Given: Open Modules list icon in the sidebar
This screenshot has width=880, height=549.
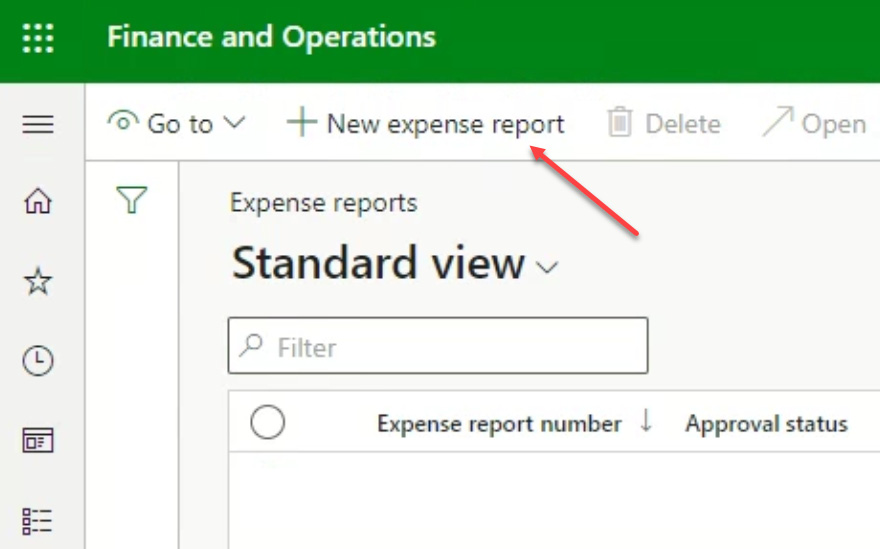Looking at the screenshot, I should click(x=37, y=521).
